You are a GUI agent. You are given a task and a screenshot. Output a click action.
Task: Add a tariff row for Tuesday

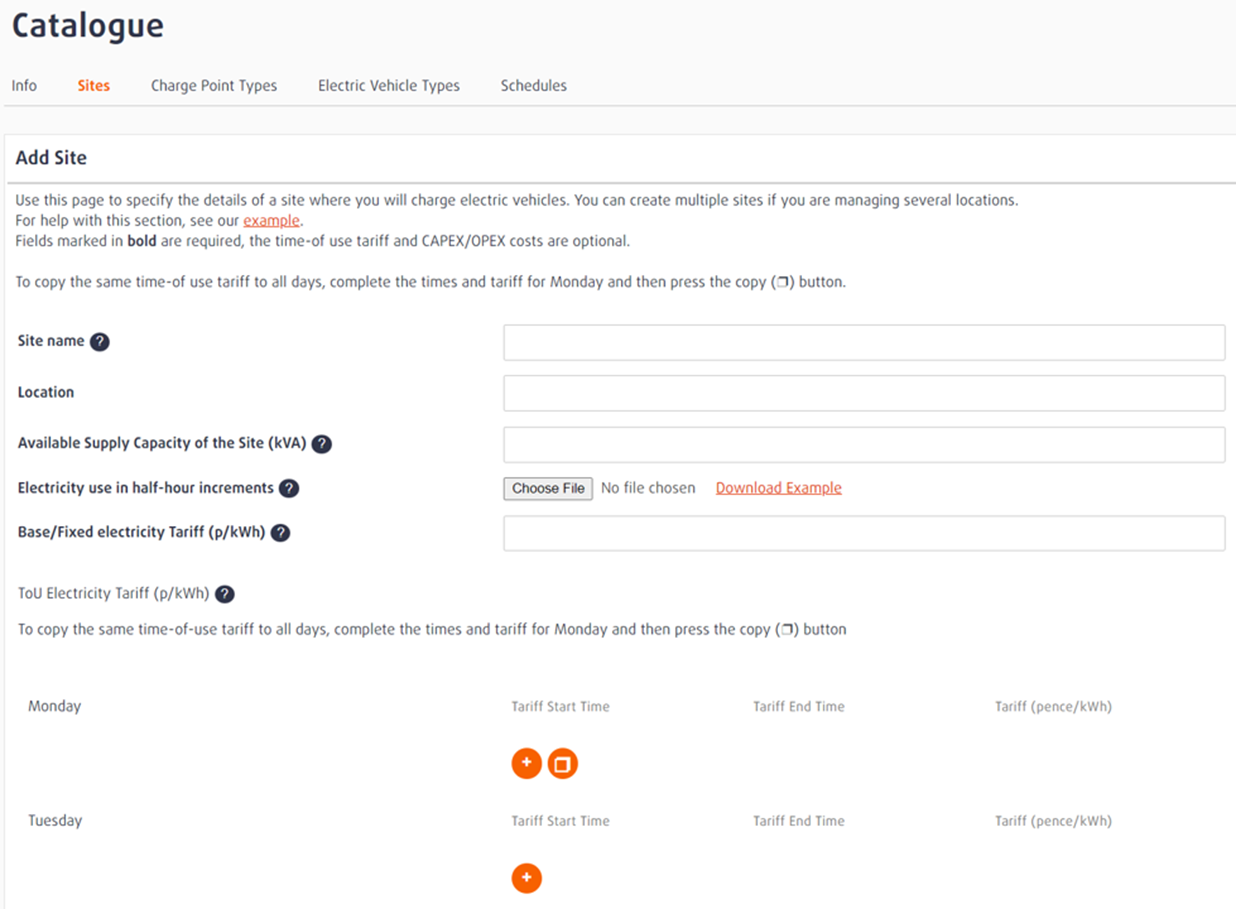(526, 878)
